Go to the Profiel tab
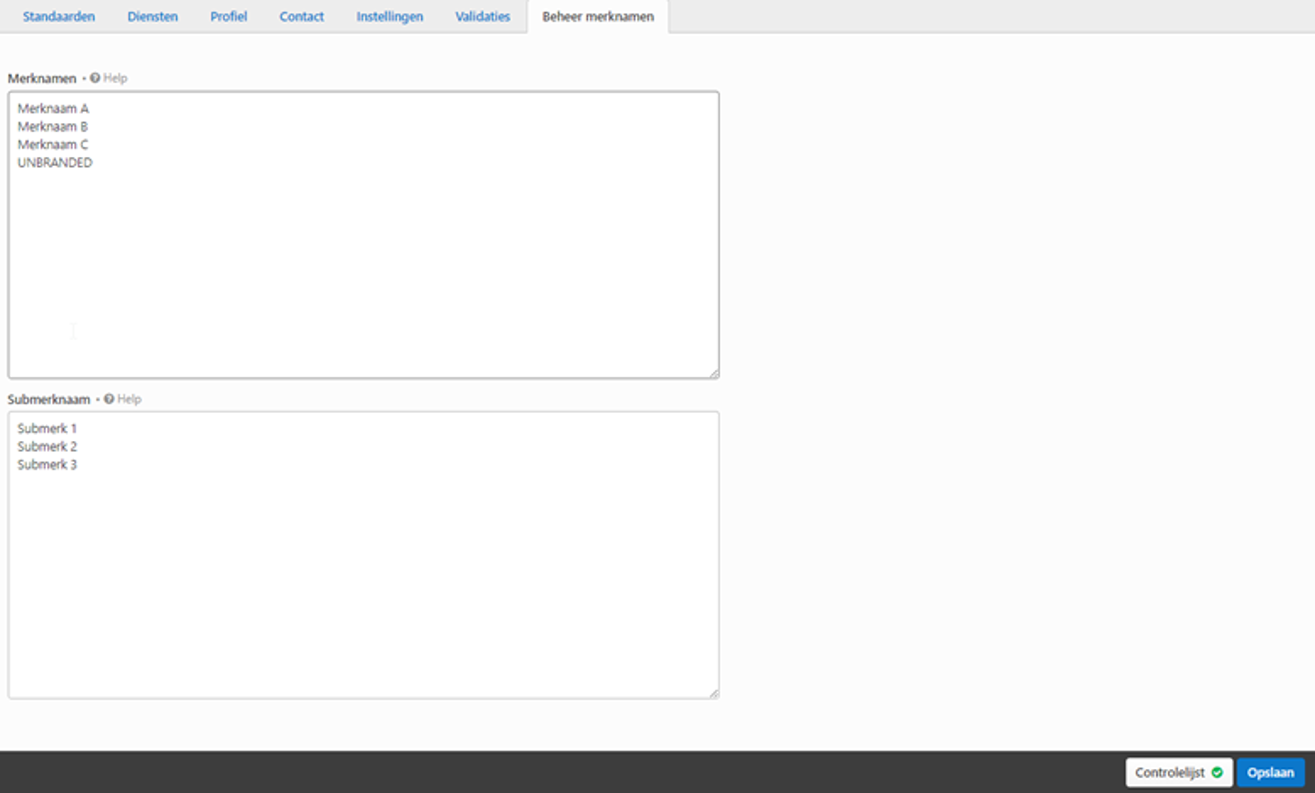1315x793 pixels. coord(228,16)
